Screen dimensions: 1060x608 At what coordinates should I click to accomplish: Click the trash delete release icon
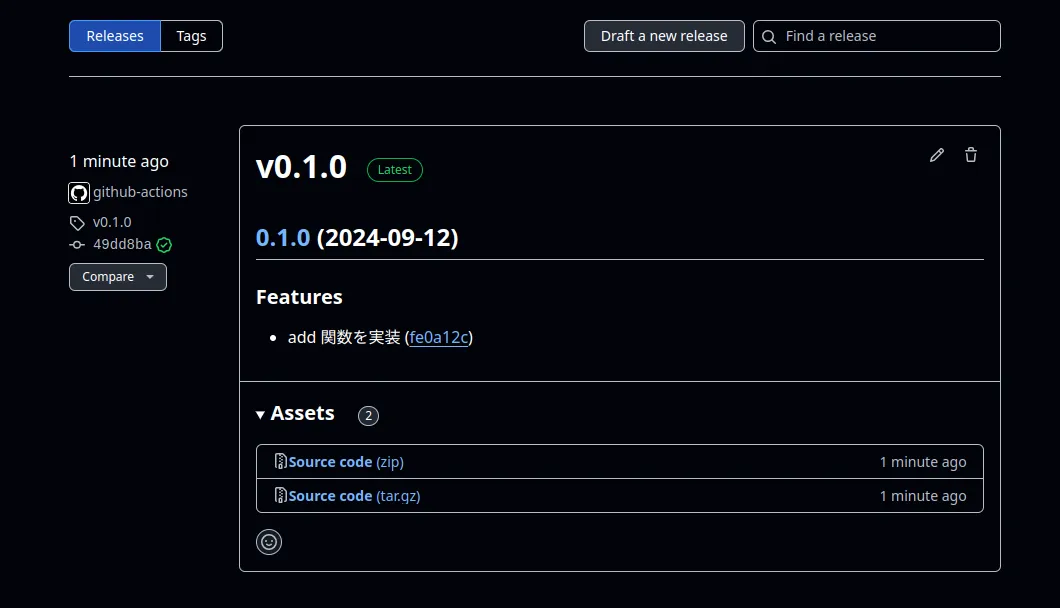[x=971, y=155]
